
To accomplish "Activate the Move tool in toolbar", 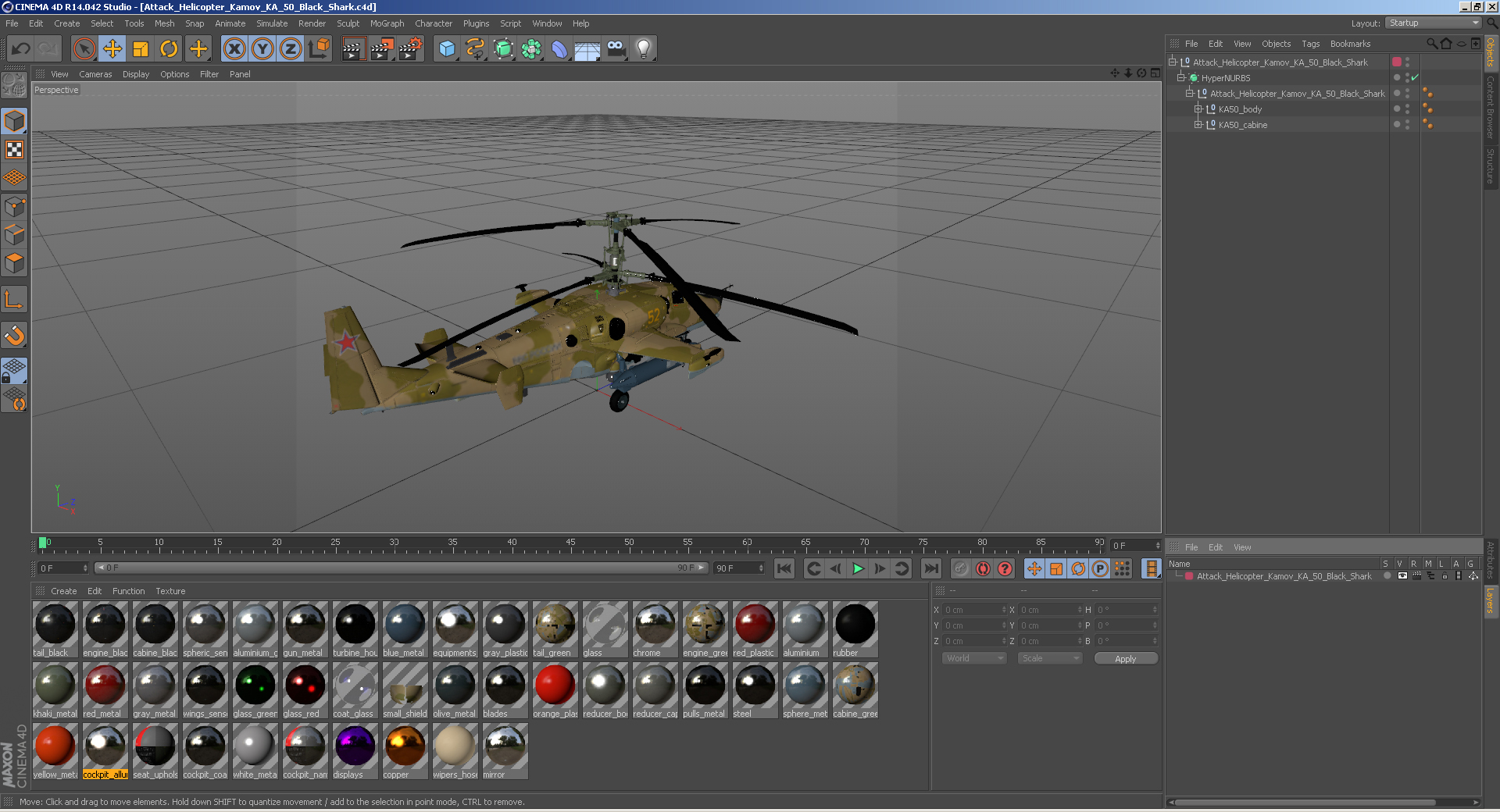I will click(112, 49).
